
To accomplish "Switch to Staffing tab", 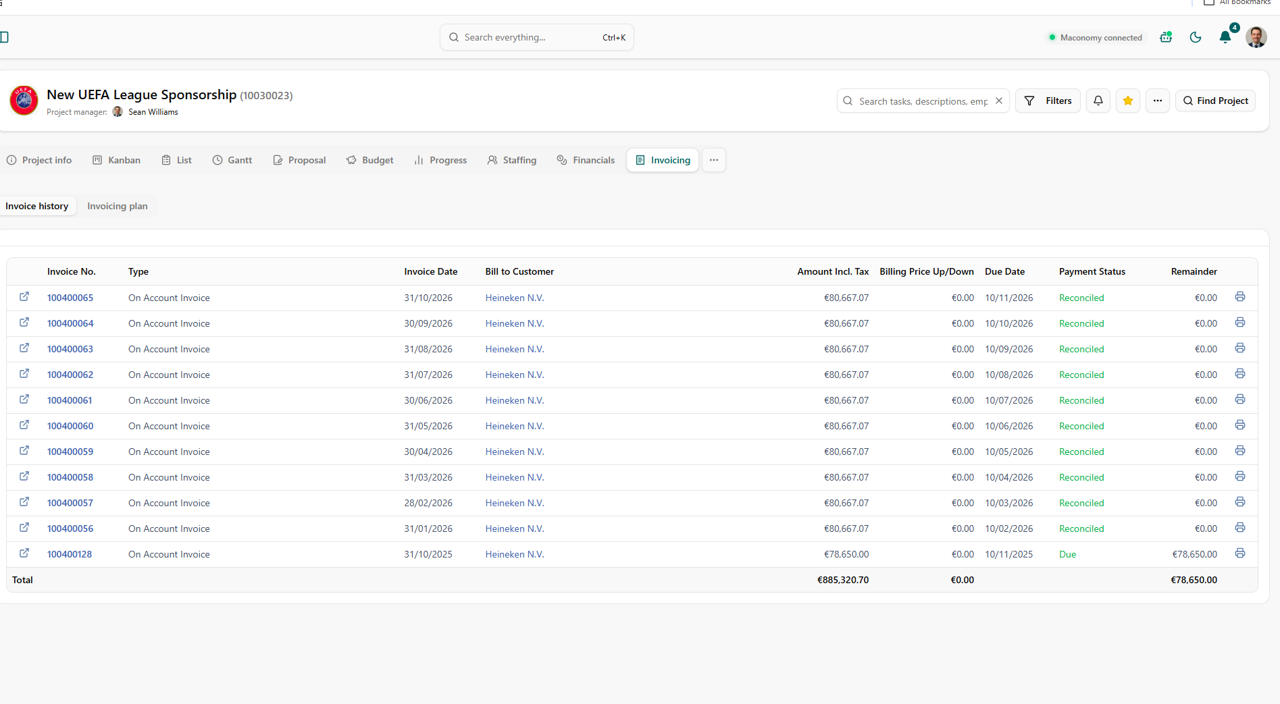I will pos(512,160).
